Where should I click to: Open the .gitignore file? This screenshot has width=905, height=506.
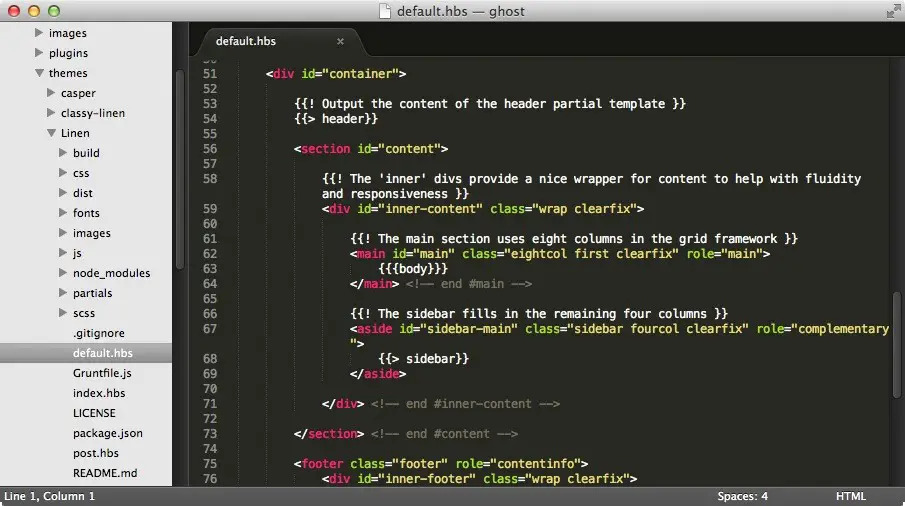(98, 333)
